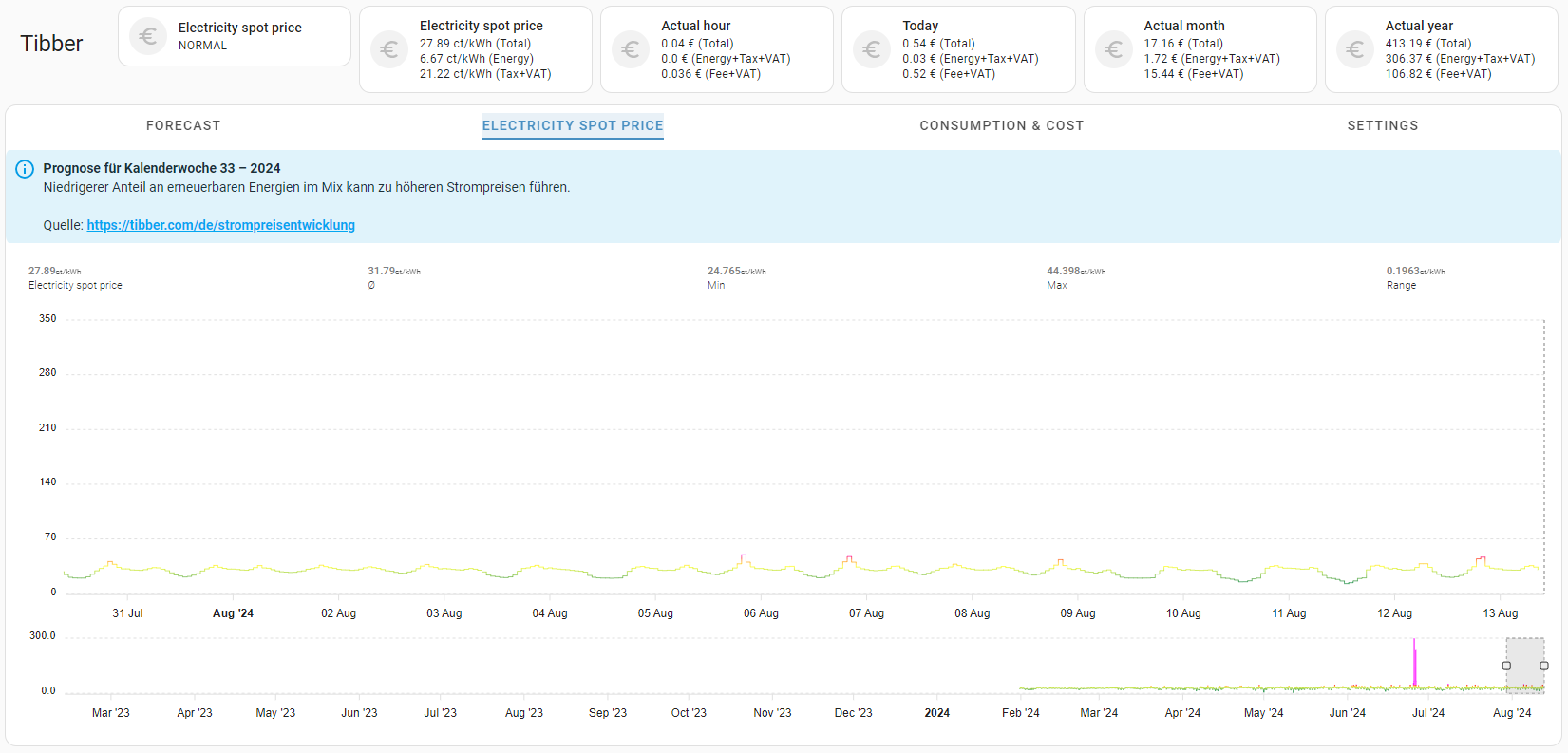Click Actual month 17.16 € total text
The height and width of the screenshot is (753, 1568).
[1183, 44]
